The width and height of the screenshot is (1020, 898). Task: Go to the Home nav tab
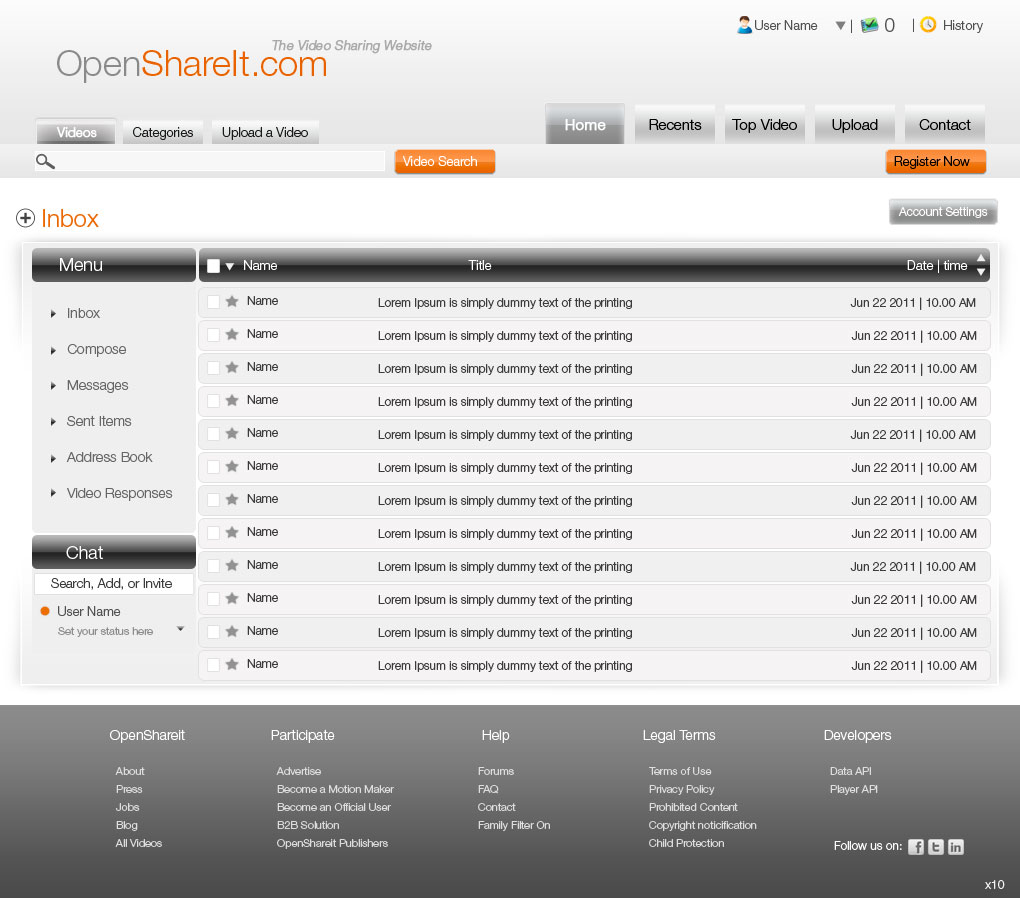[x=585, y=124]
